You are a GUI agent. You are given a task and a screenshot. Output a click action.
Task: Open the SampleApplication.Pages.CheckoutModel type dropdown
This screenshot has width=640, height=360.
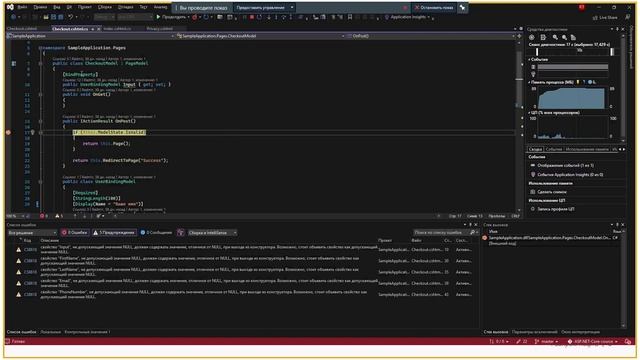point(260,36)
